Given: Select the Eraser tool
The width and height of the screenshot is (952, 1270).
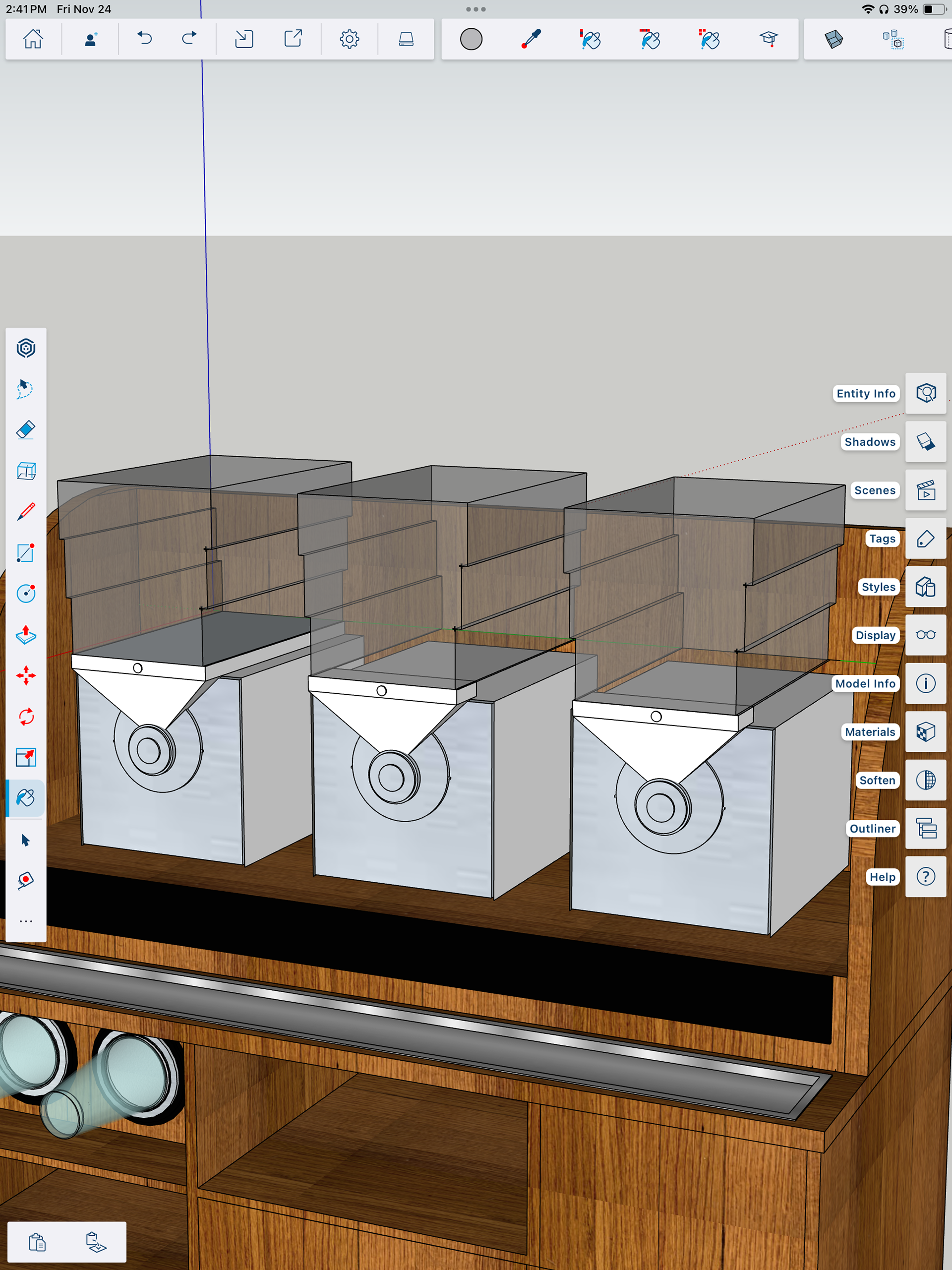Looking at the screenshot, I should click(26, 429).
